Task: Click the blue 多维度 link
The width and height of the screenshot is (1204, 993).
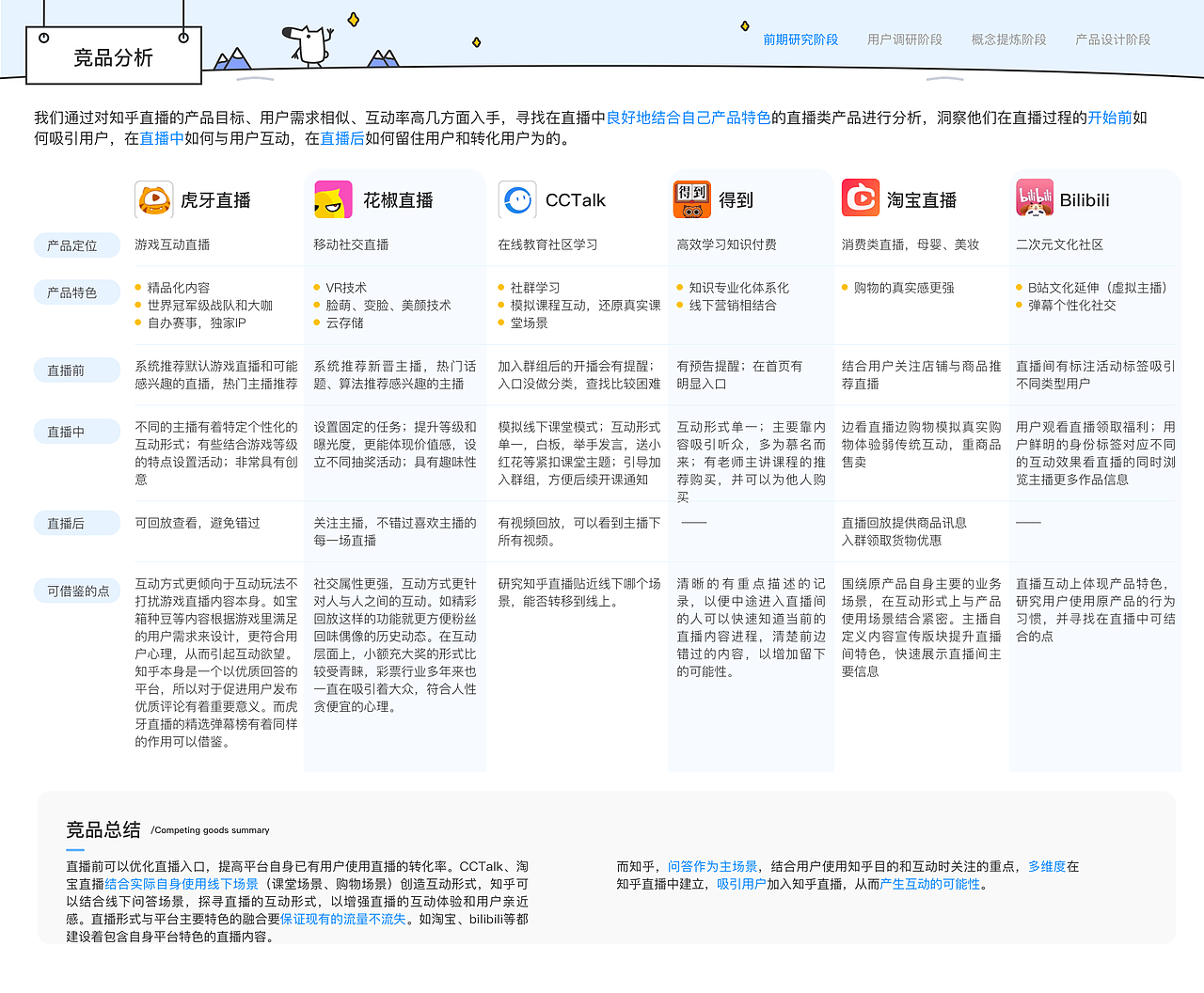Action: 1047,866
